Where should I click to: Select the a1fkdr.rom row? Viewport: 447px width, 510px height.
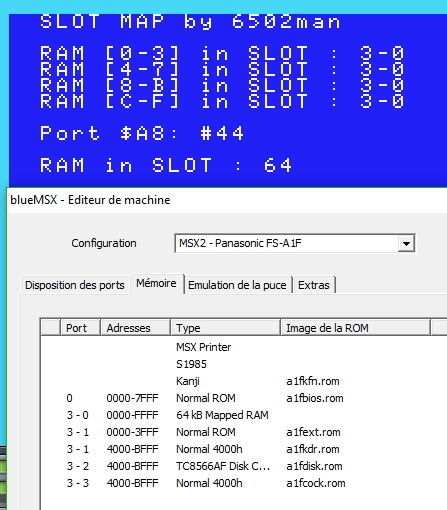[243, 449]
